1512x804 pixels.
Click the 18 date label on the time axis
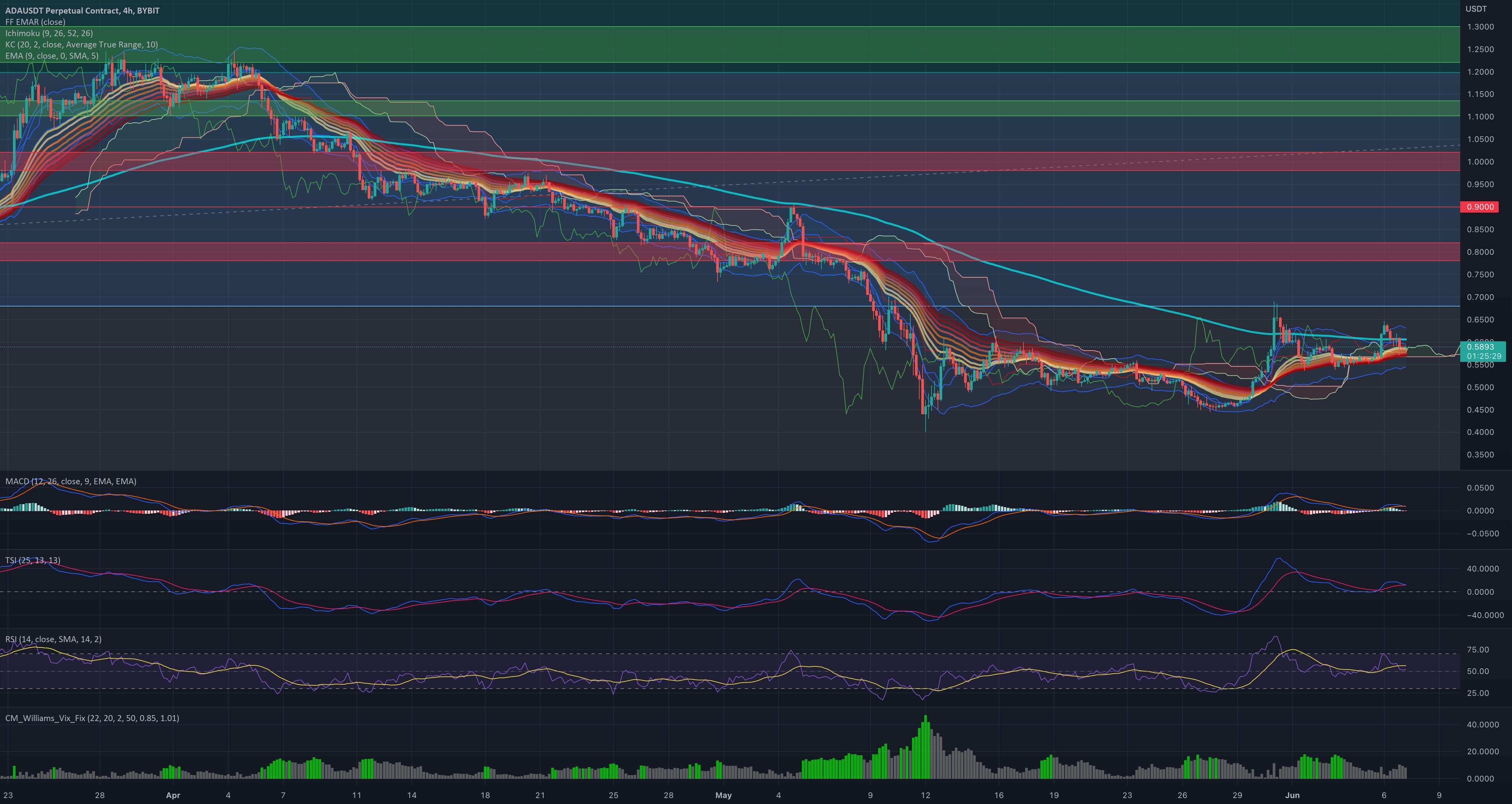point(485,796)
